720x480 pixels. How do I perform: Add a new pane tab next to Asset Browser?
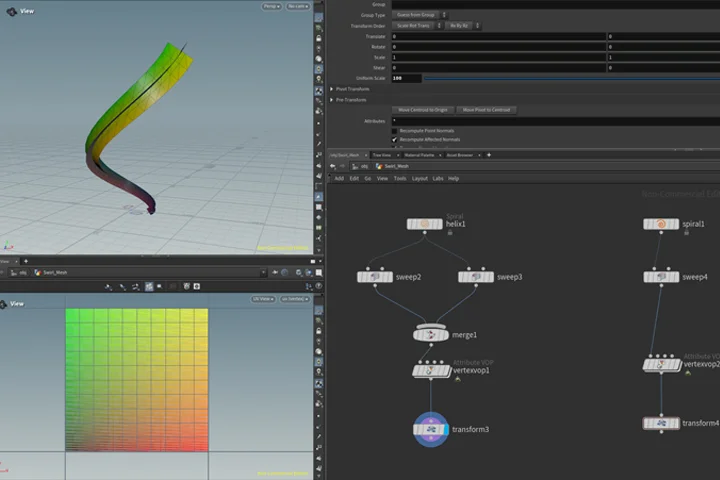[489, 155]
